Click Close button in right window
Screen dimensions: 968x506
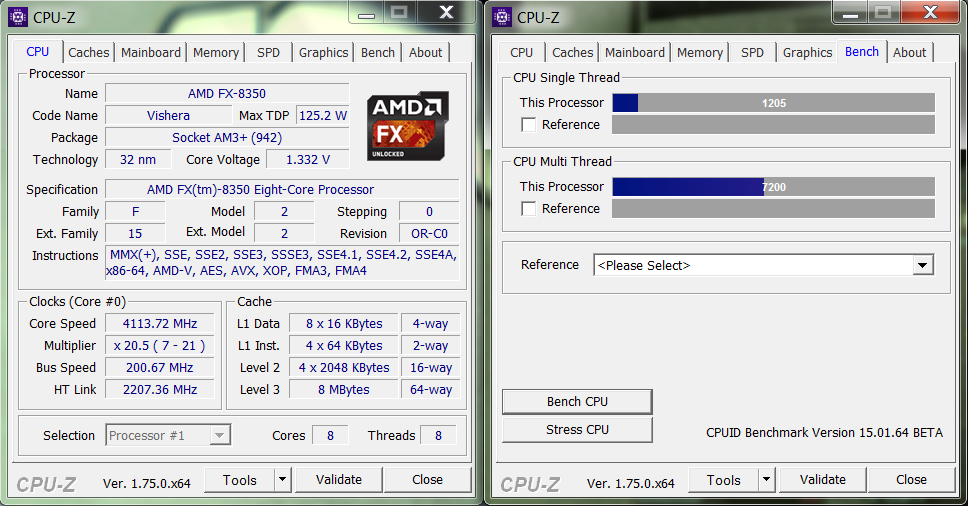click(911, 479)
